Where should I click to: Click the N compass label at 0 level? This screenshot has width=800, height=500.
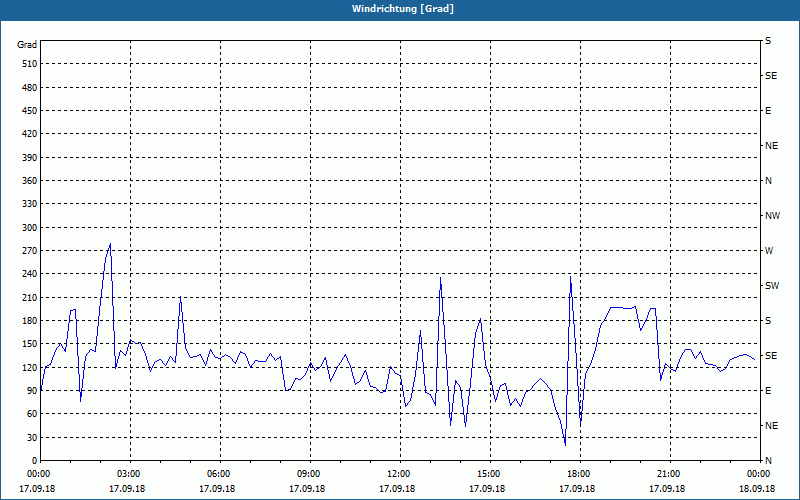[x=768, y=461]
